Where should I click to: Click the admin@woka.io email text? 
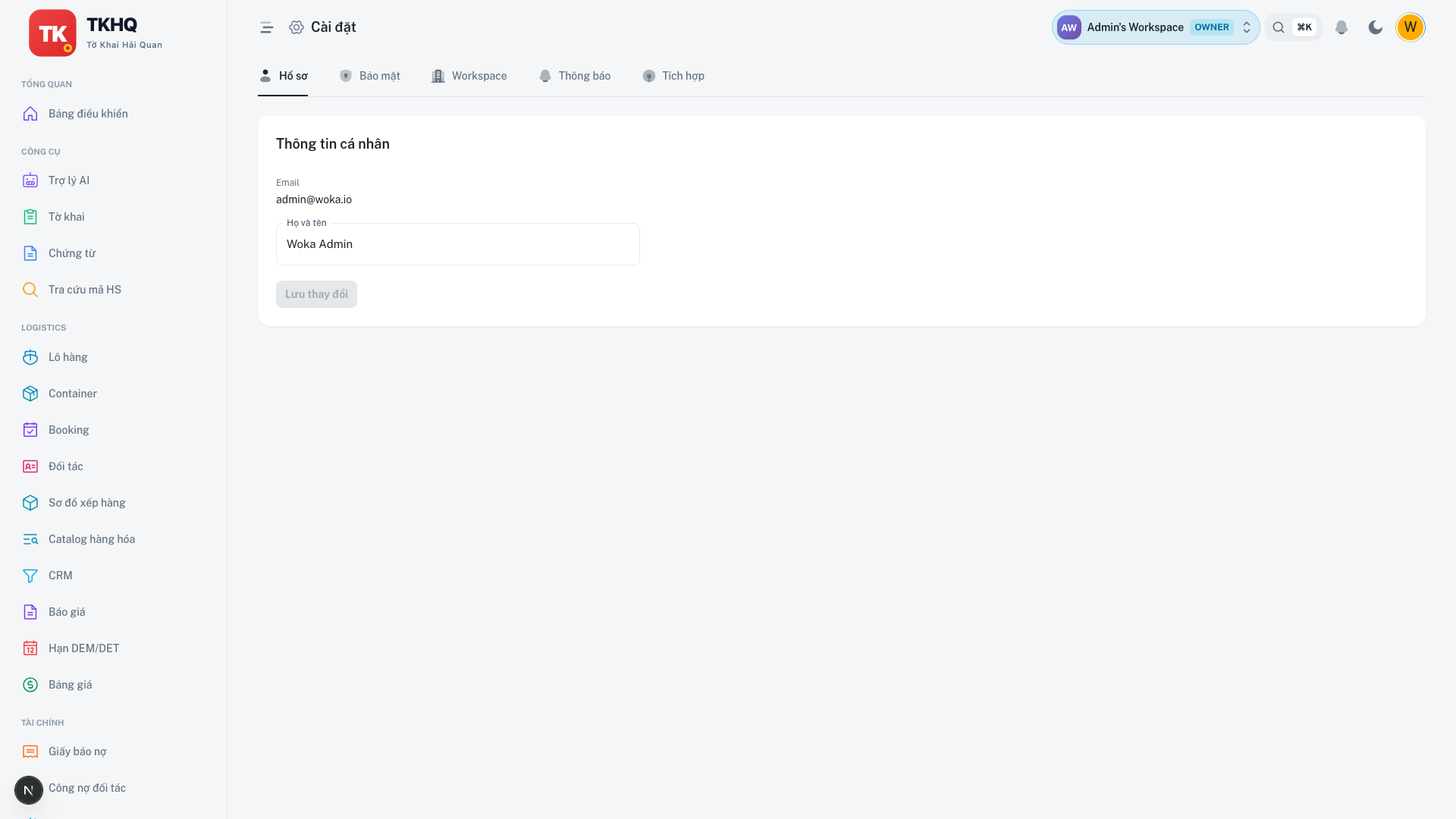tap(314, 199)
